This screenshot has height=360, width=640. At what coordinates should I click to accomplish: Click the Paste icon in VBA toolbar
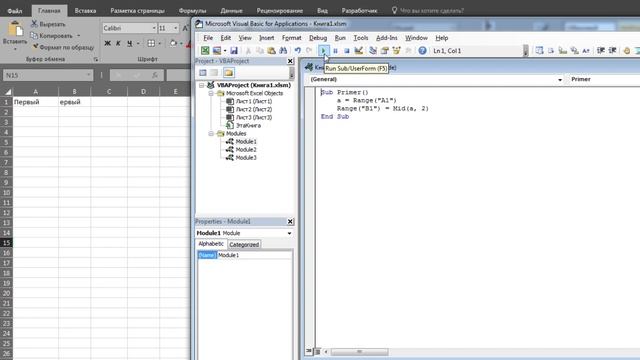[271, 51]
